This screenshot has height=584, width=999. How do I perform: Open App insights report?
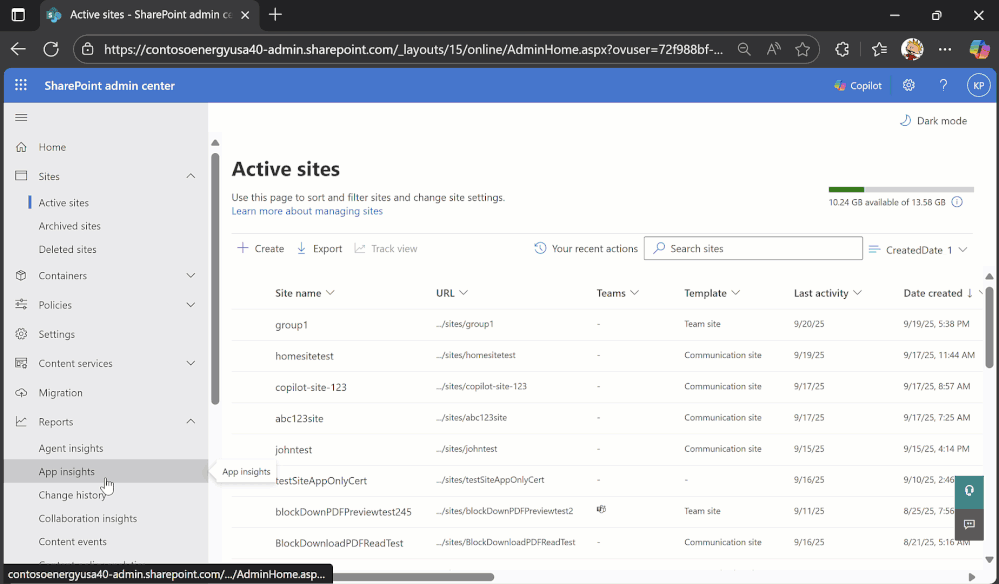coord(66,471)
